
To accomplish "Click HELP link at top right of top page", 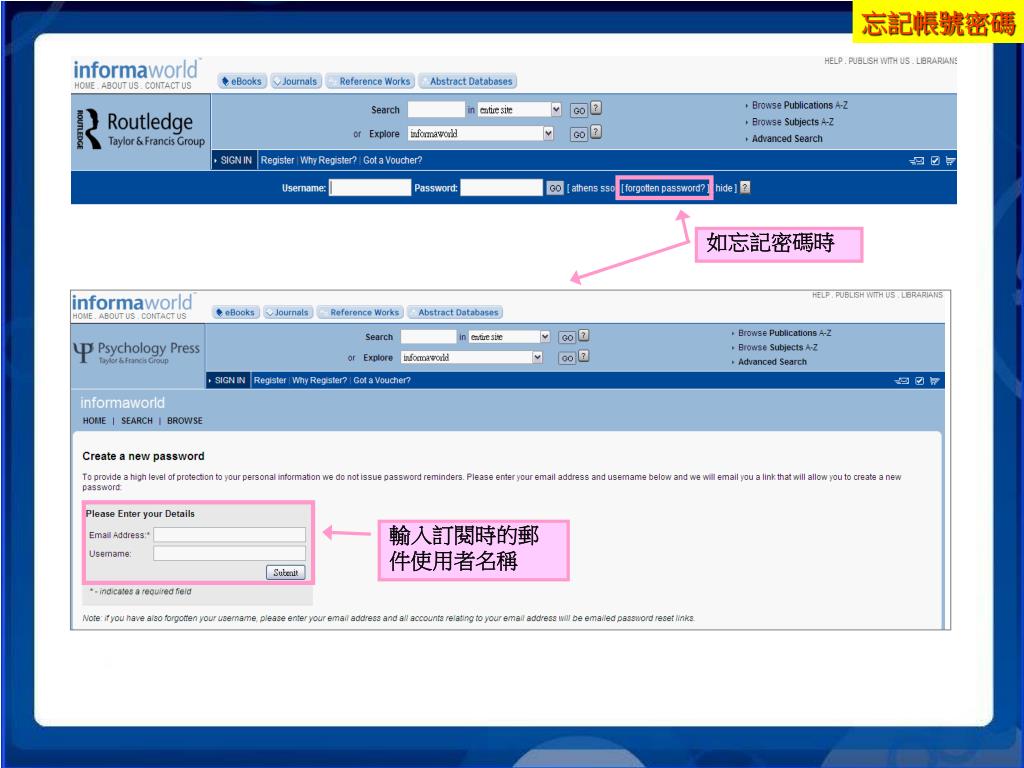I will pyautogui.click(x=833, y=61).
